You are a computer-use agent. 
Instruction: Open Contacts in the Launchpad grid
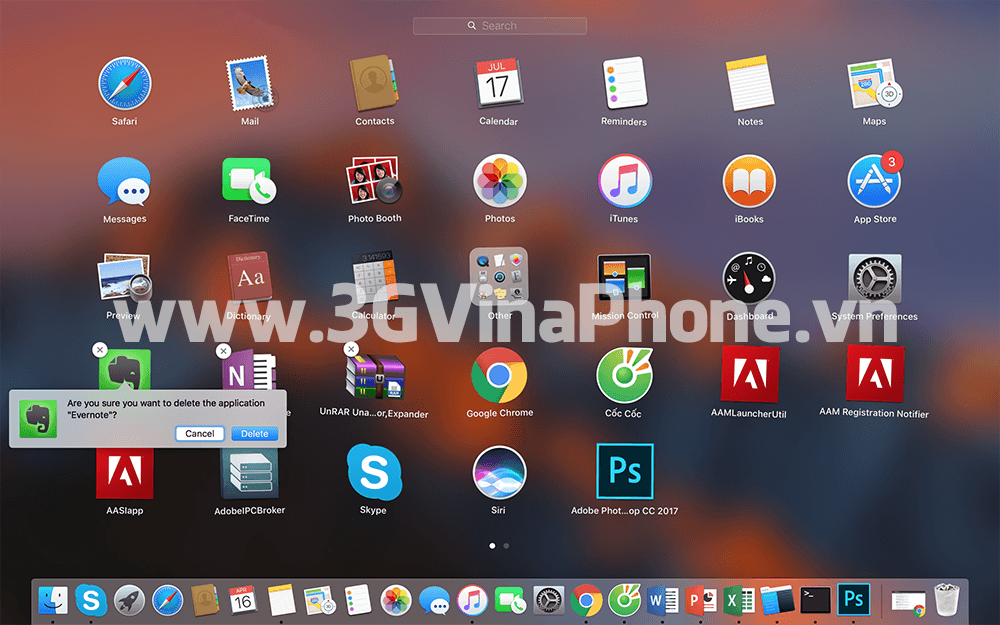click(374, 84)
